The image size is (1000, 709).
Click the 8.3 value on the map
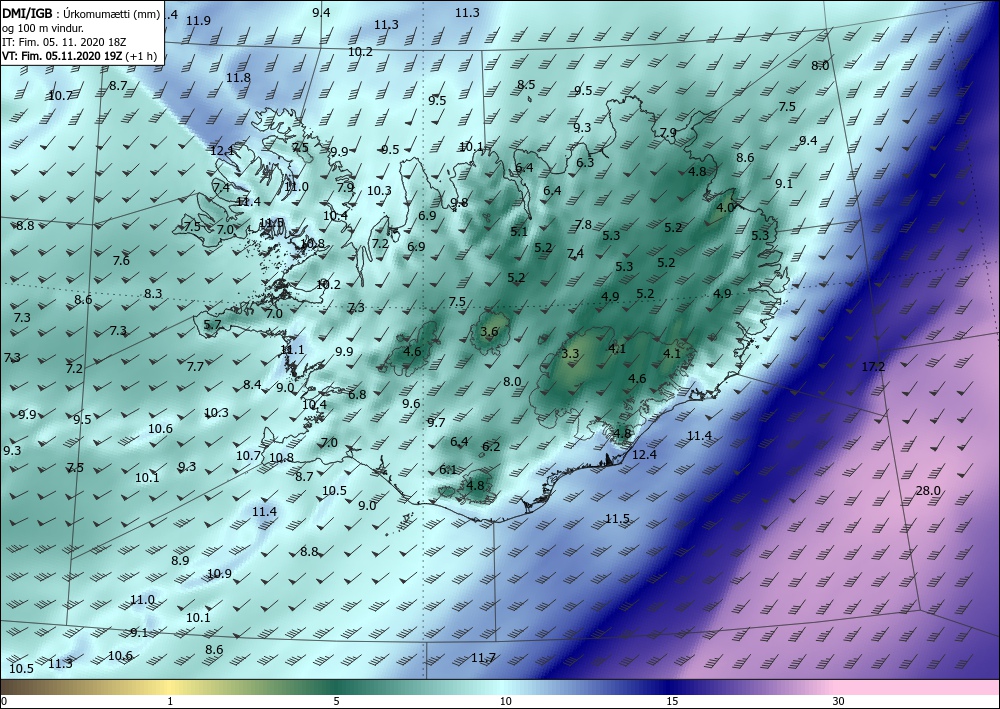coord(153,294)
